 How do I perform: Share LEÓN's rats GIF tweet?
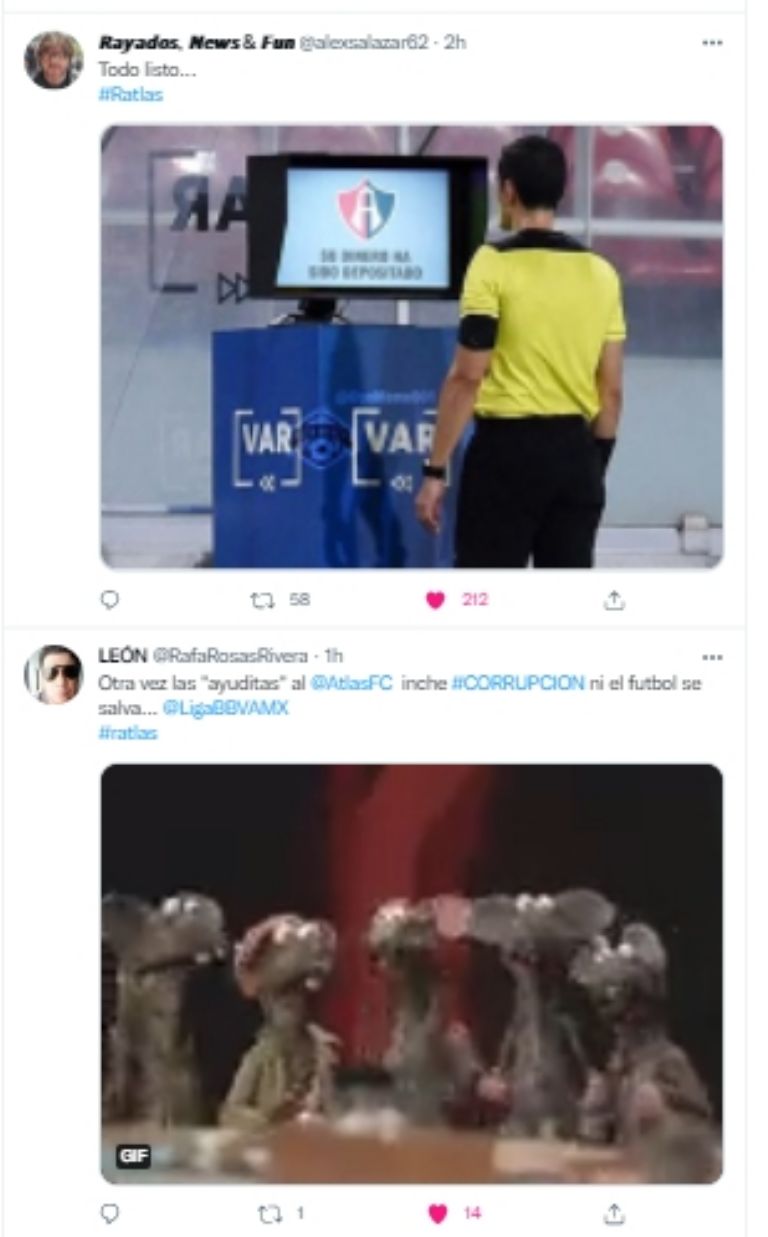click(615, 1213)
